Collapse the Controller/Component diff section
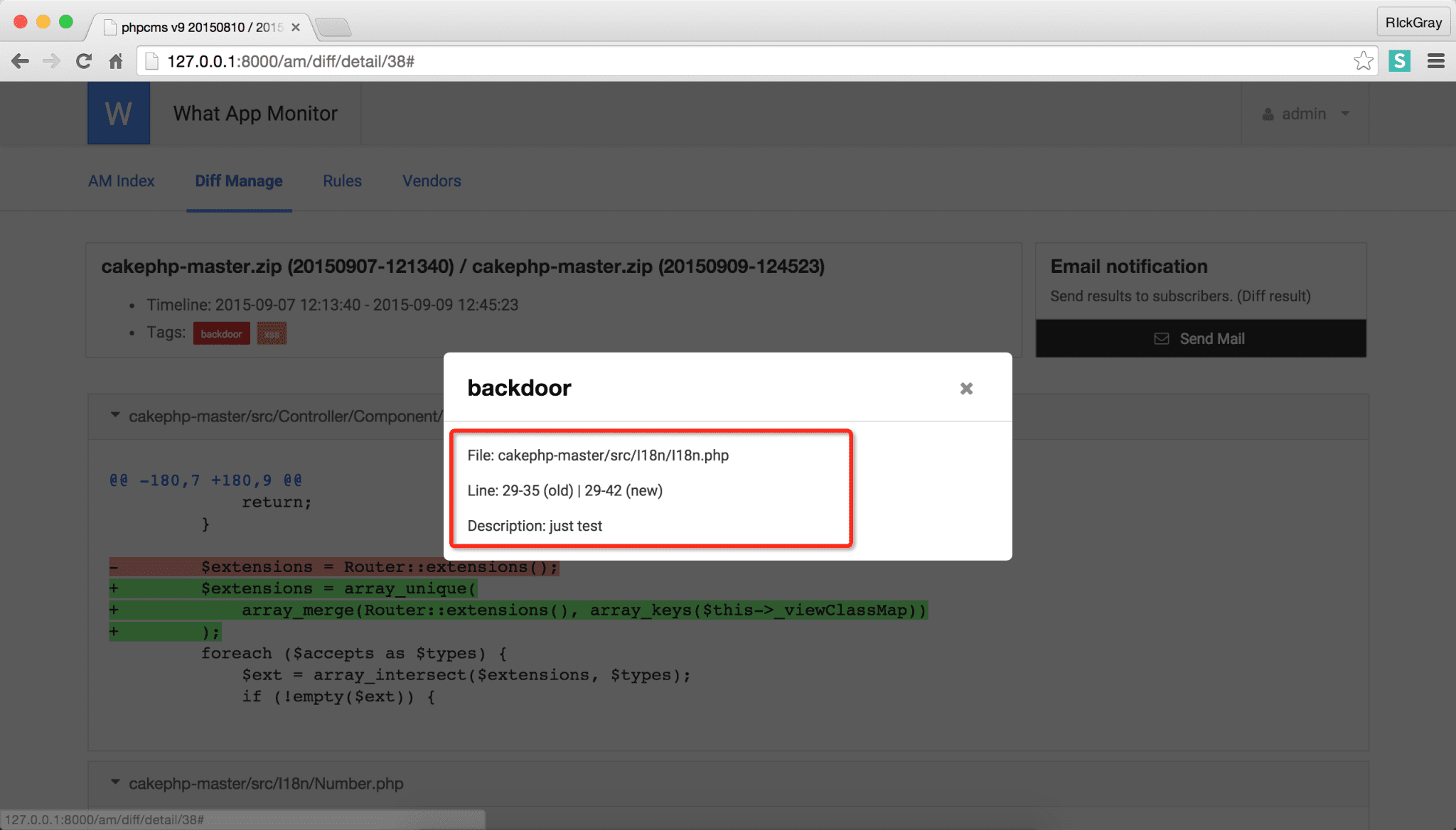The image size is (1456, 830). tap(115, 415)
